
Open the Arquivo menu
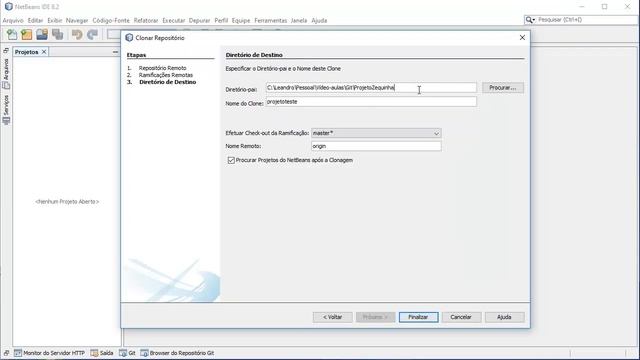click(x=13, y=20)
